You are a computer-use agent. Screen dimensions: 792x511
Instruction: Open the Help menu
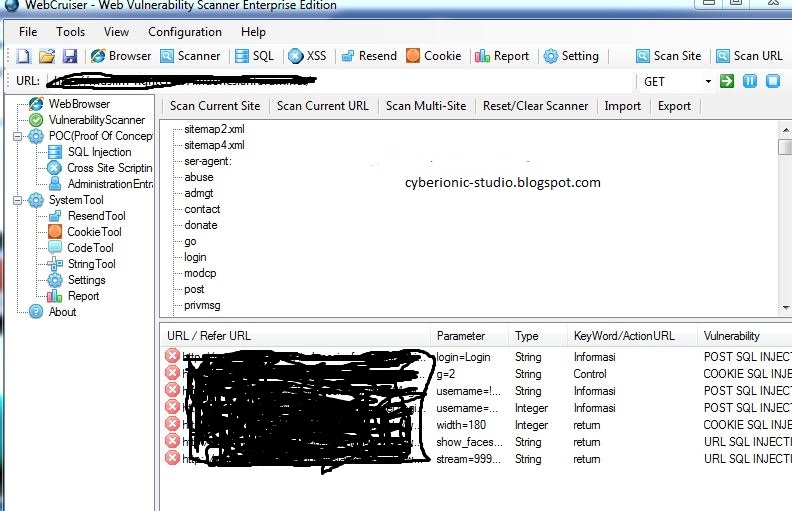[253, 32]
